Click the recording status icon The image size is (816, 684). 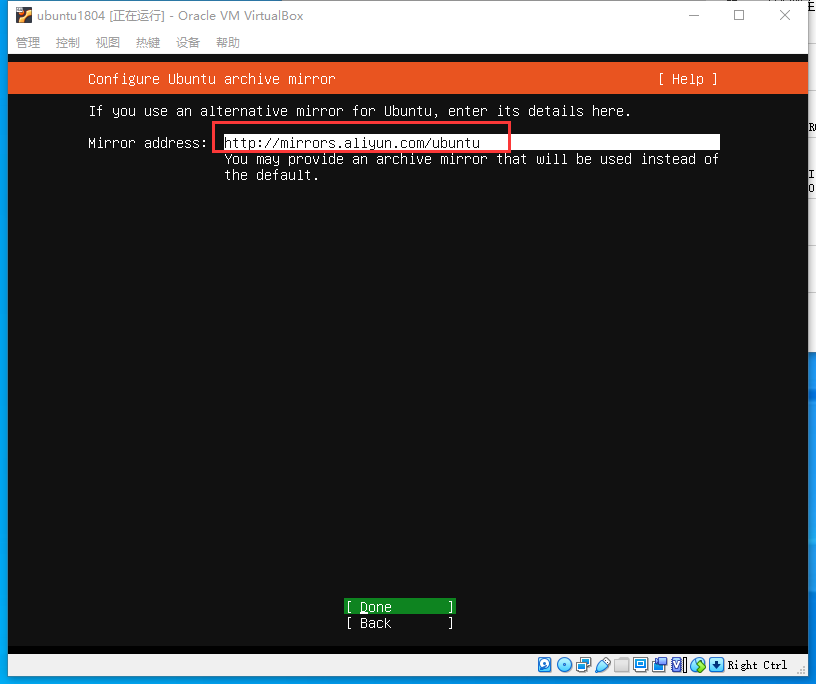point(660,664)
